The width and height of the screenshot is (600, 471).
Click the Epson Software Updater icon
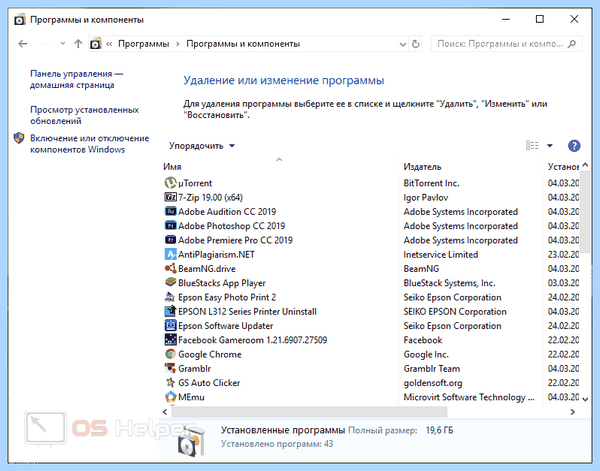coord(170,325)
